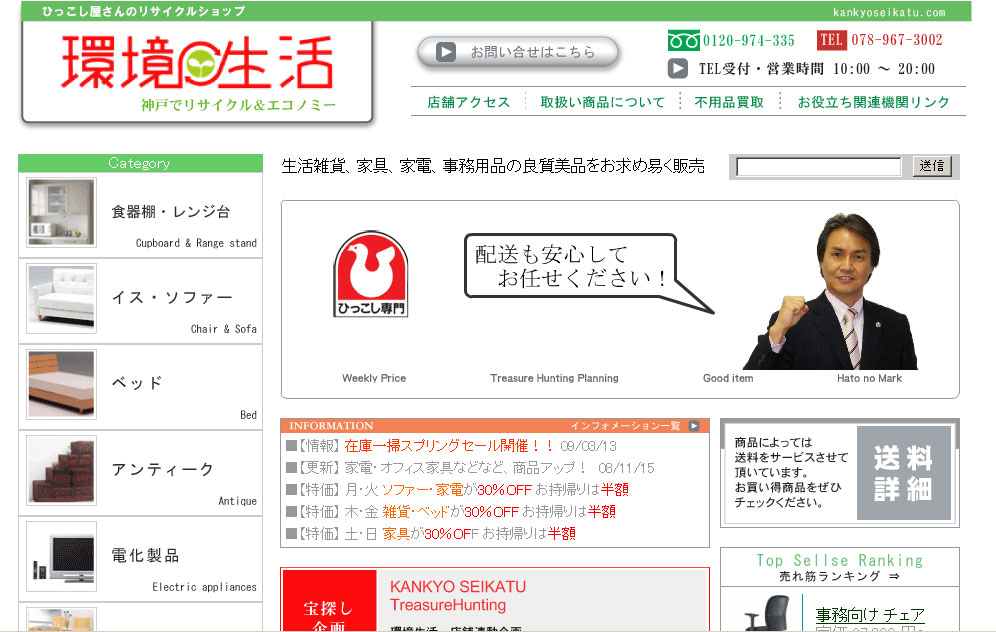
Task: Click the Hato no Mark label
Action: pyautogui.click(x=869, y=378)
